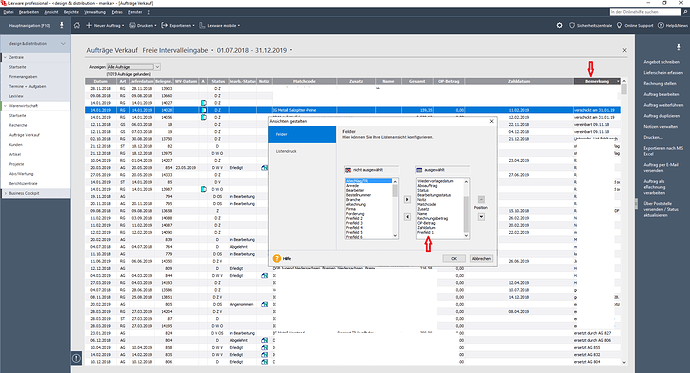This screenshot has width=690, height=373.
Task: Click Matchcode column header
Action: coord(305,81)
